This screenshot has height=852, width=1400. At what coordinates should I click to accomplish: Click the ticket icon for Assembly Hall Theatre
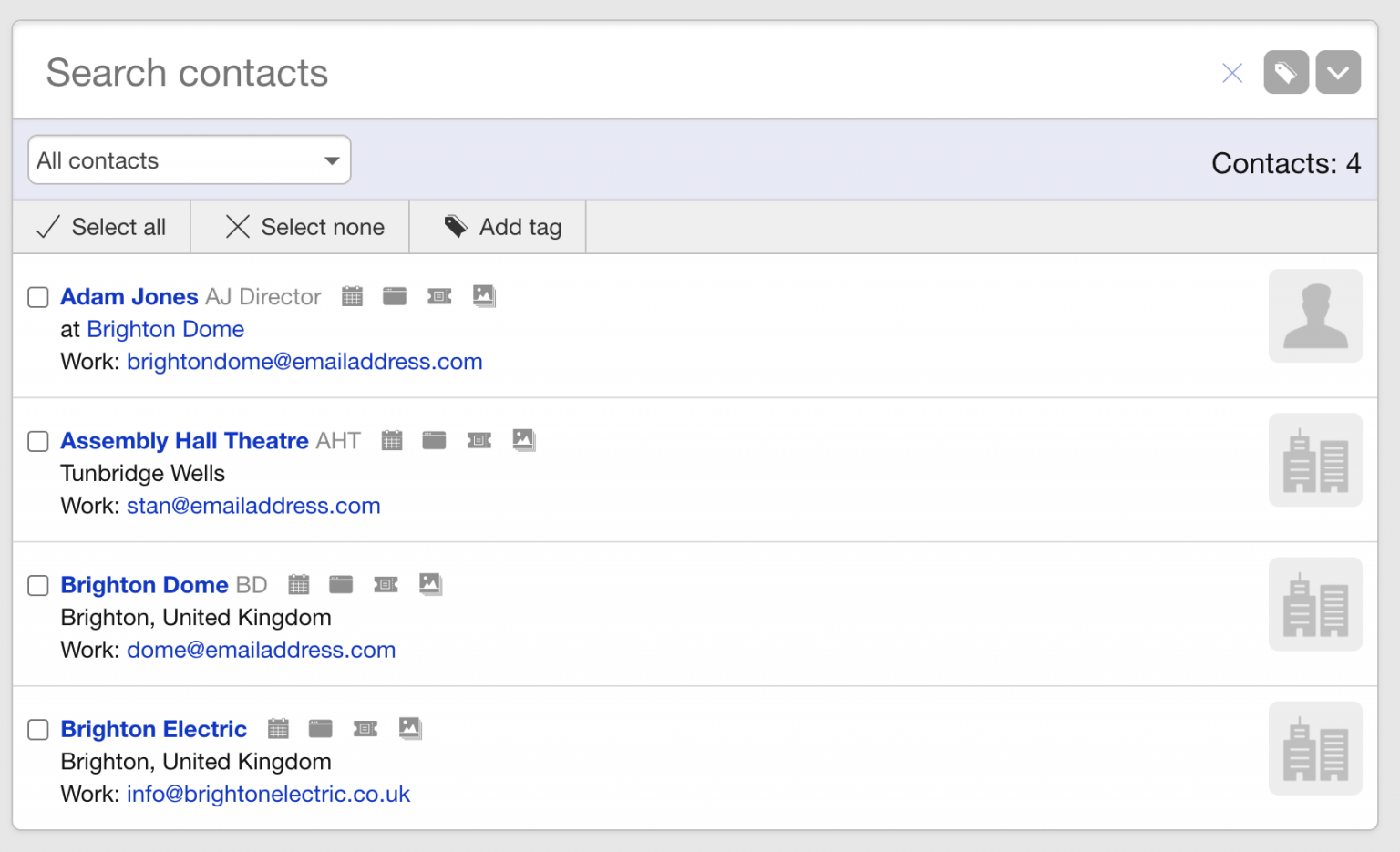point(479,439)
